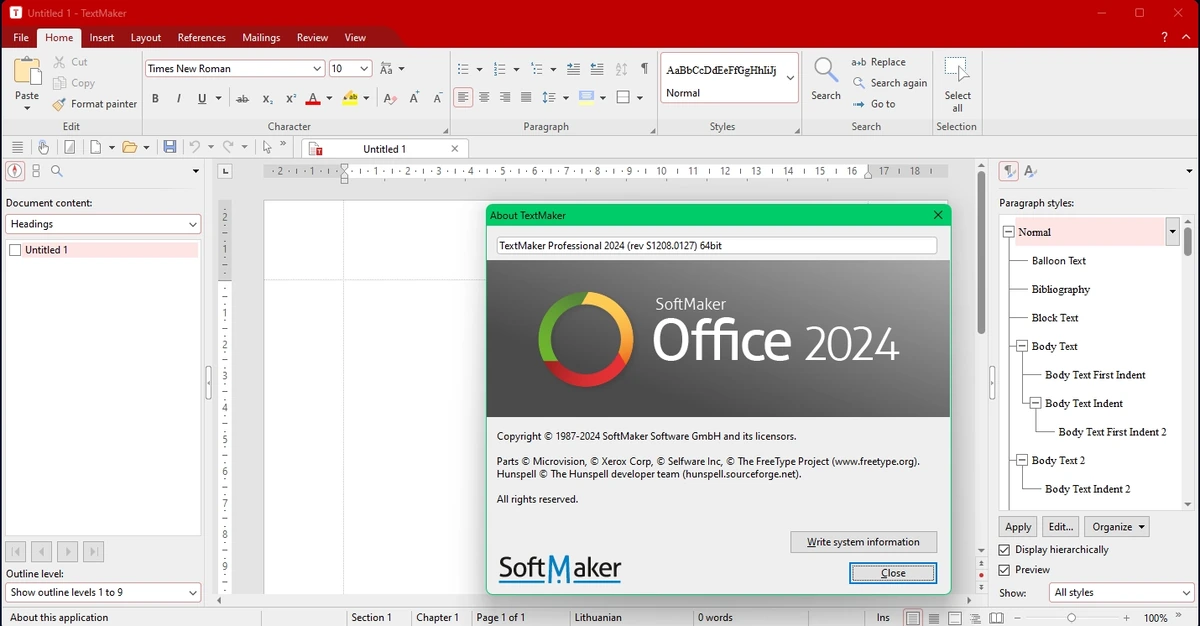Switch to the Review ribbon tab

312,37
